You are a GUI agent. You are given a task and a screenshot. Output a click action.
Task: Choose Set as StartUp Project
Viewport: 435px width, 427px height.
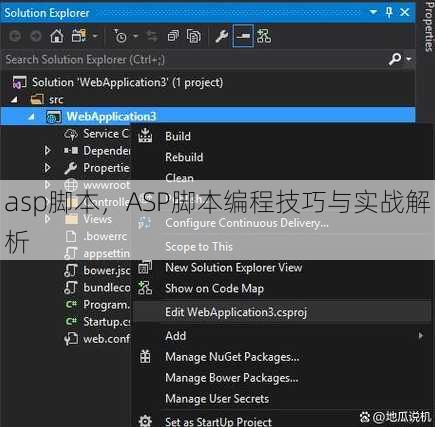tap(219, 421)
